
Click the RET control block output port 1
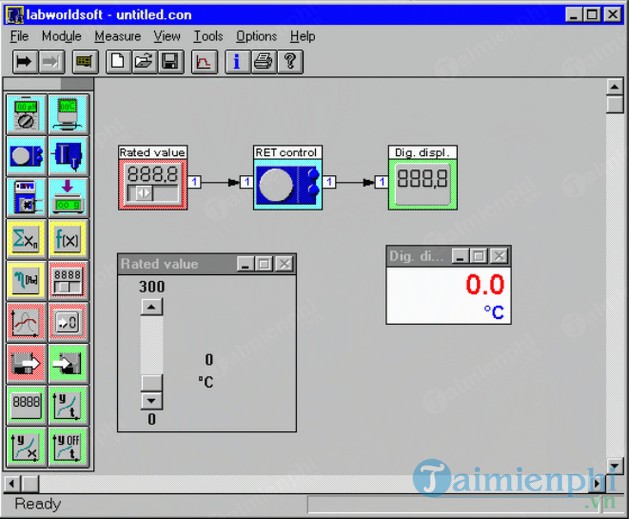(x=329, y=182)
